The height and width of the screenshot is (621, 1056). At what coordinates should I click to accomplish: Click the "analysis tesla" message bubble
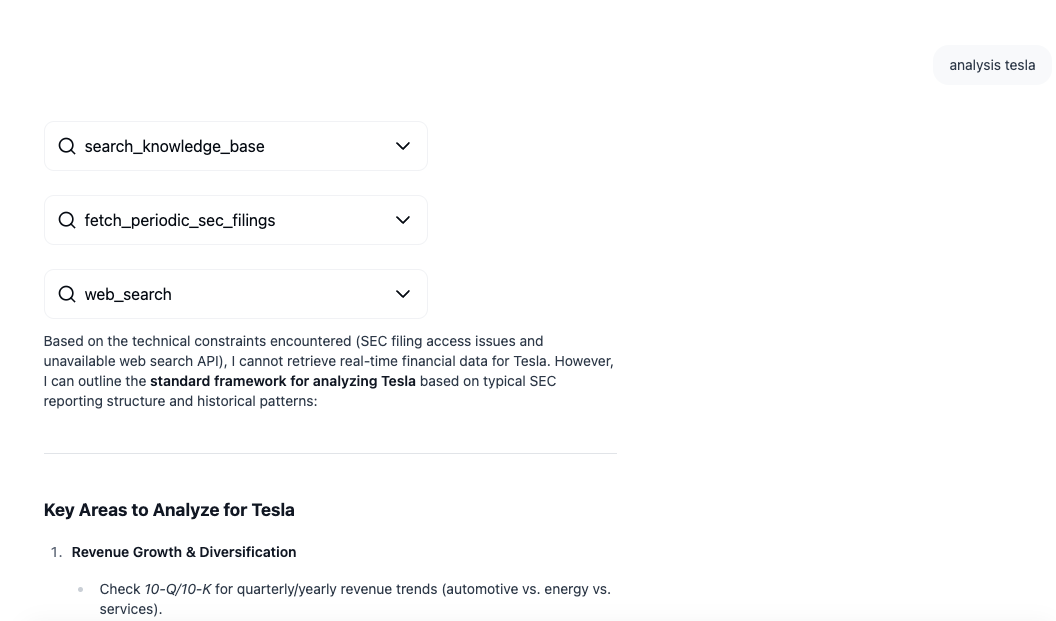tap(992, 65)
